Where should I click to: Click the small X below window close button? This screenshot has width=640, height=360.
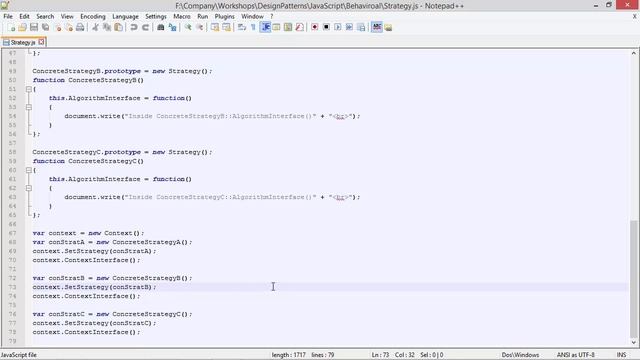pyautogui.click(x=634, y=16)
